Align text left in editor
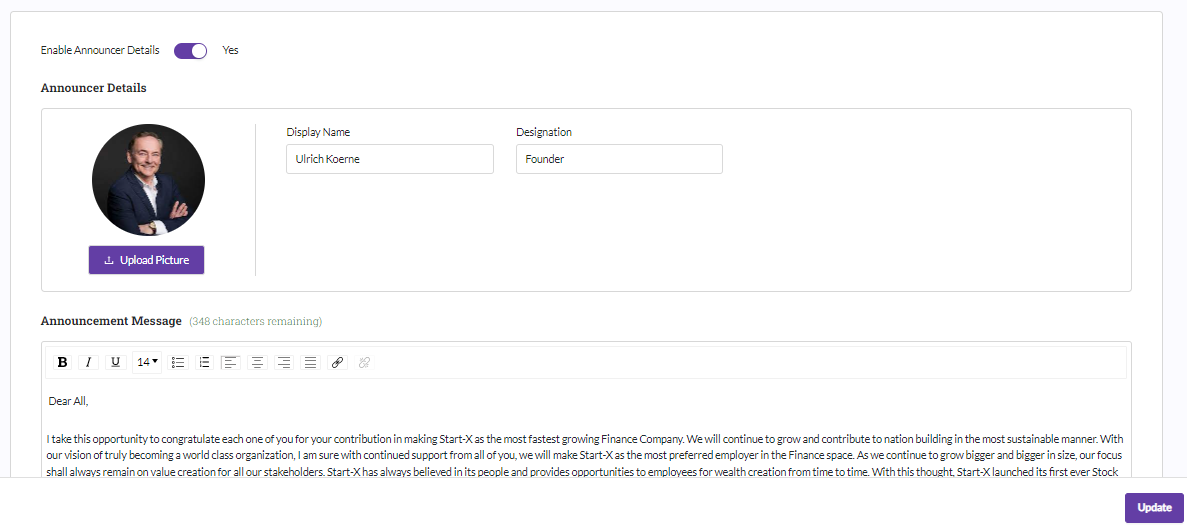 click(231, 362)
